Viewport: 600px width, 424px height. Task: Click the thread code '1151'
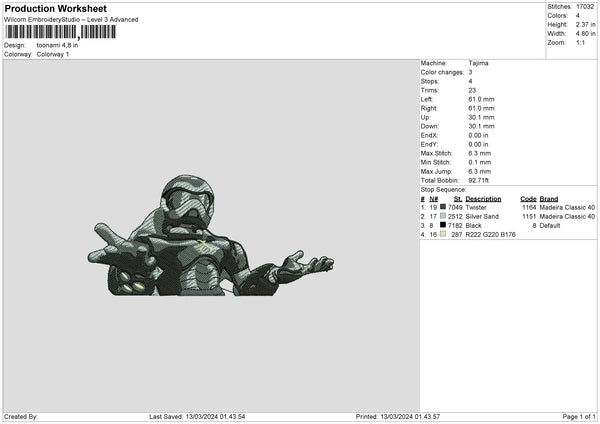[529, 217]
